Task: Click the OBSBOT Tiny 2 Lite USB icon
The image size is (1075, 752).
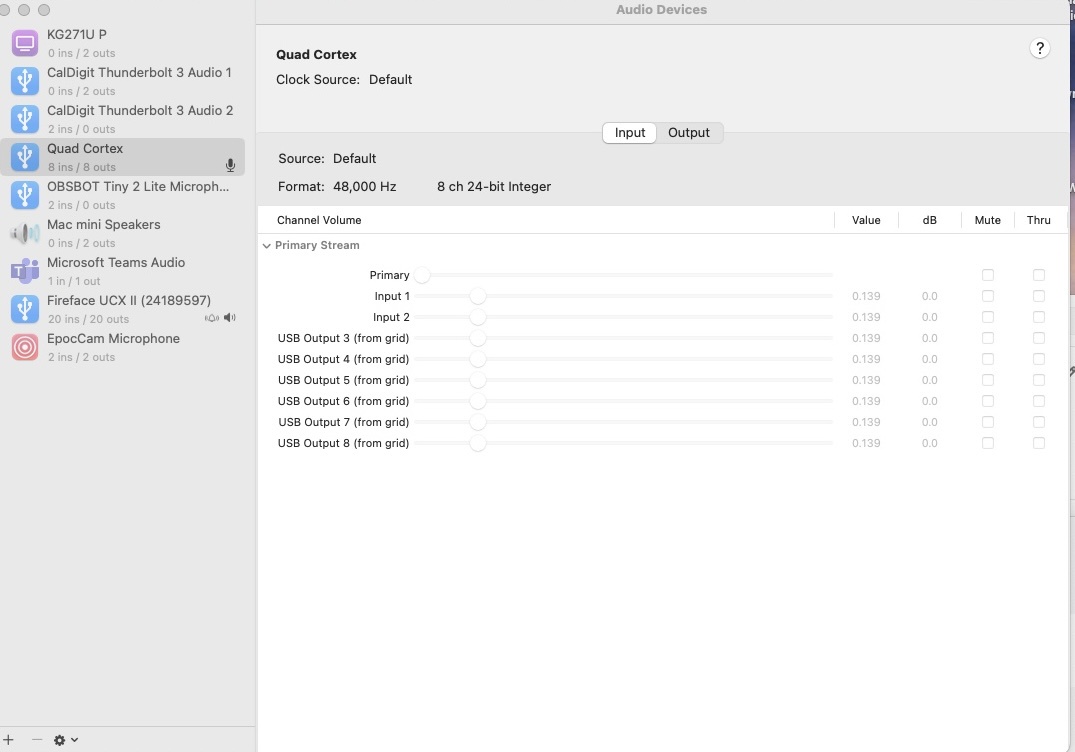Action: point(25,195)
